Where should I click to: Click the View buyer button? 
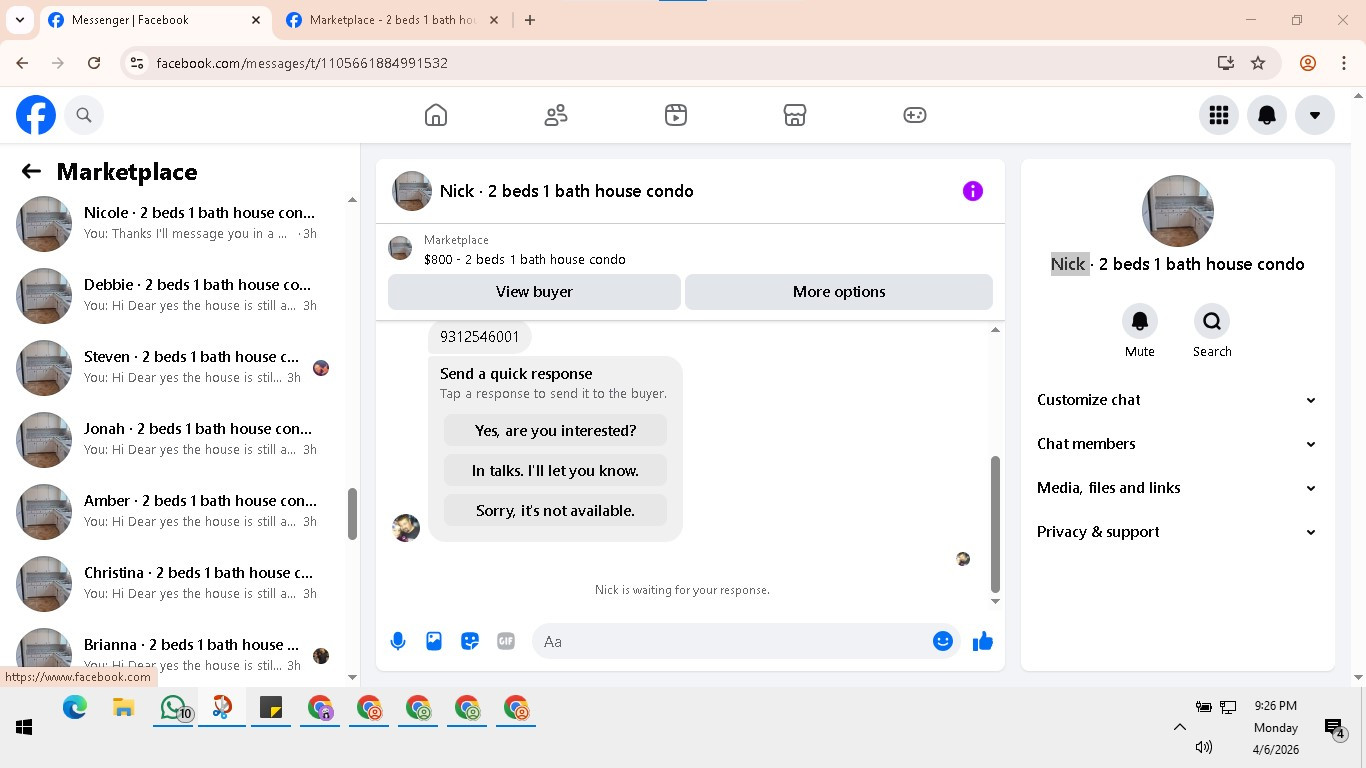(x=534, y=292)
